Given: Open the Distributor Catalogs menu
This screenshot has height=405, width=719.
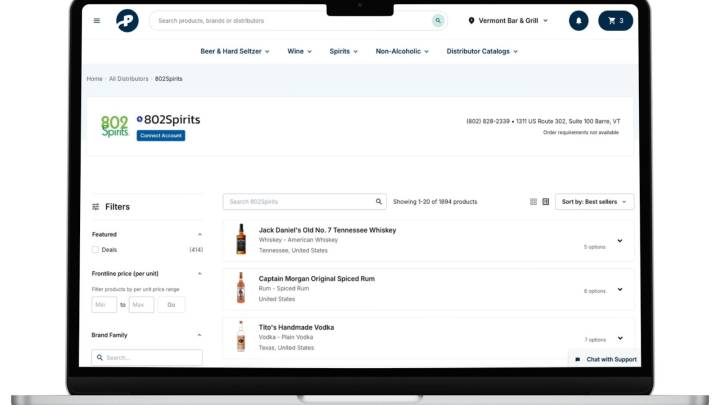Looking at the screenshot, I should [x=482, y=51].
